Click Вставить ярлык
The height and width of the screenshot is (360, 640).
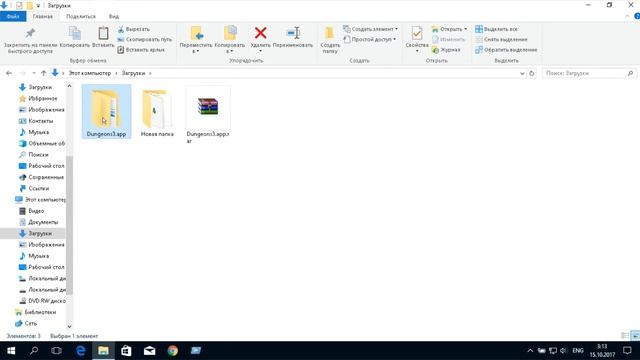coord(141,50)
